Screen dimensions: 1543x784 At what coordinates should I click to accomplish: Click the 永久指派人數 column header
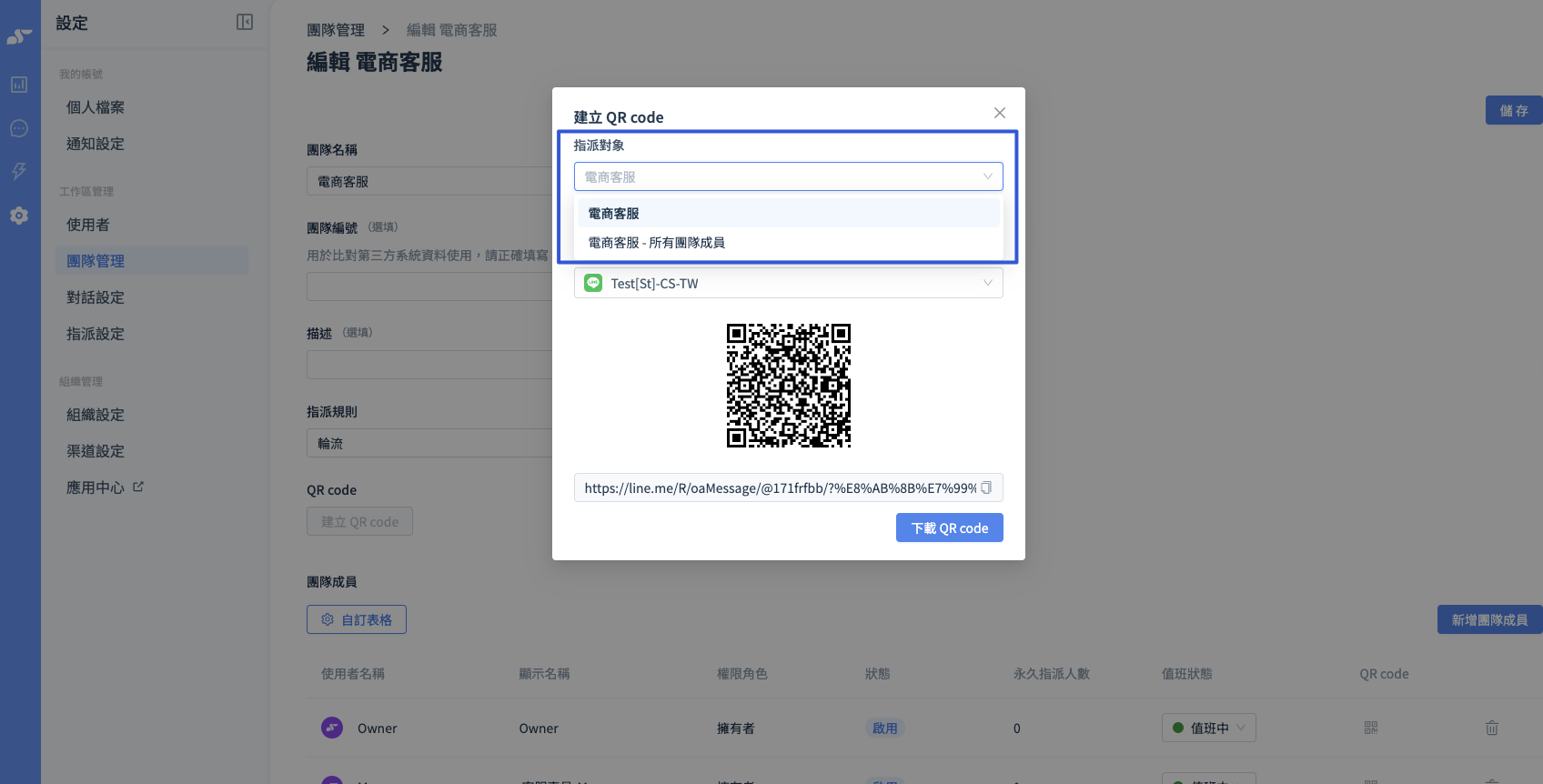point(1052,674)
